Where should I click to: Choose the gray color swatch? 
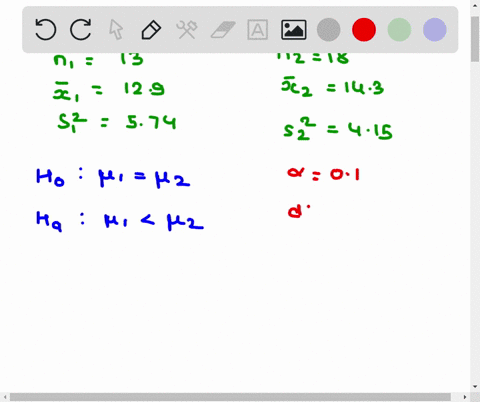coord(329,30)
